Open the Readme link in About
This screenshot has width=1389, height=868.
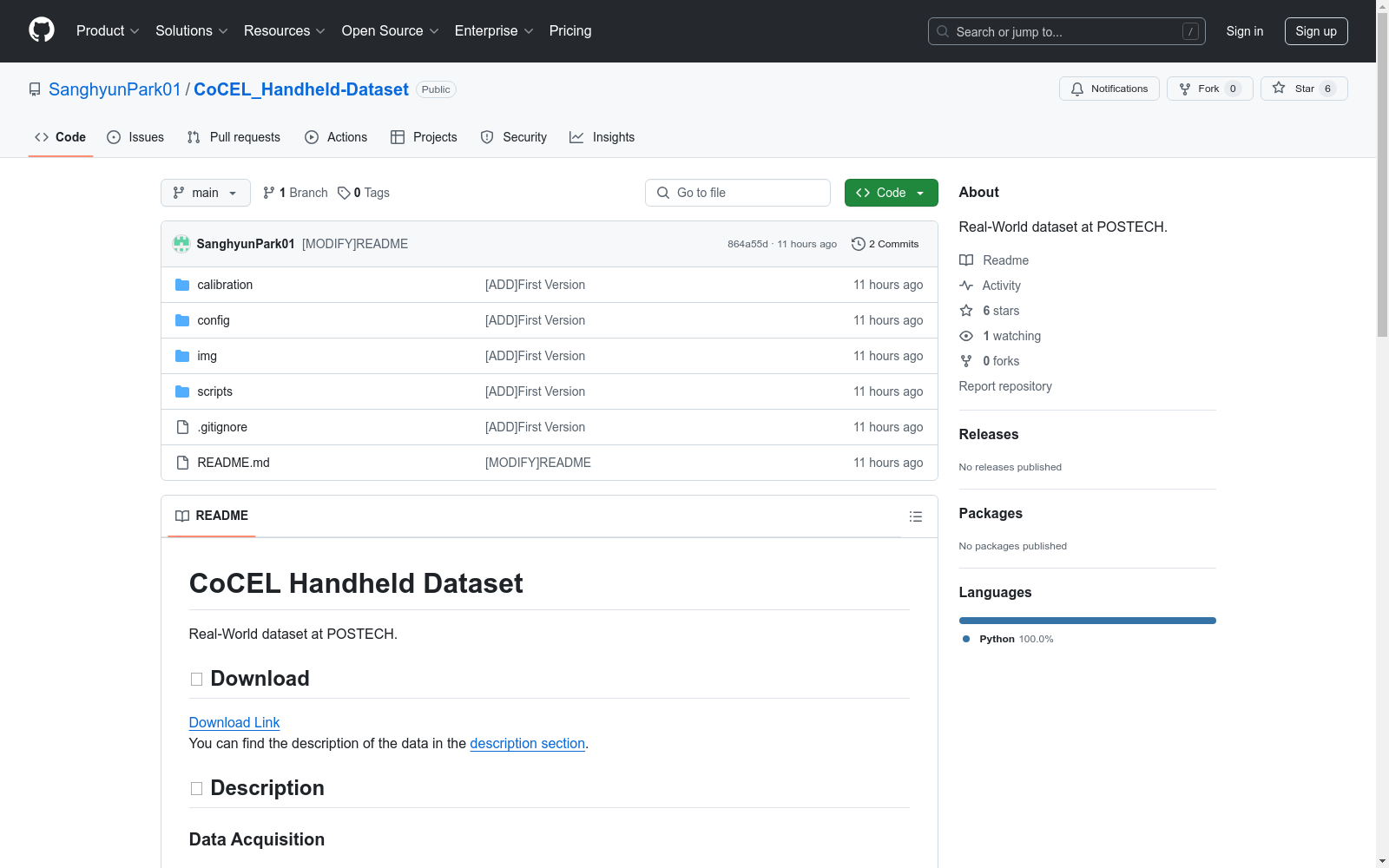click(994, 260)
